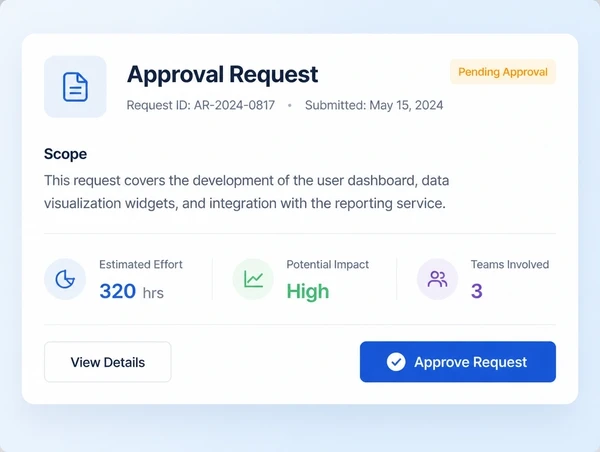
Task: Click the Scope heading
Action: coord(65,154)
